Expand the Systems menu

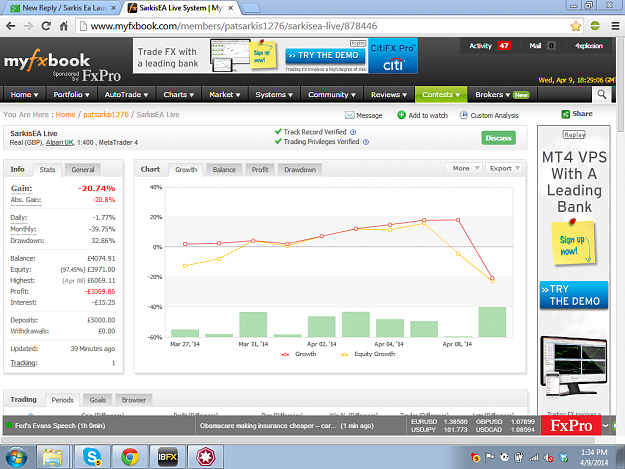coord(274,94)
